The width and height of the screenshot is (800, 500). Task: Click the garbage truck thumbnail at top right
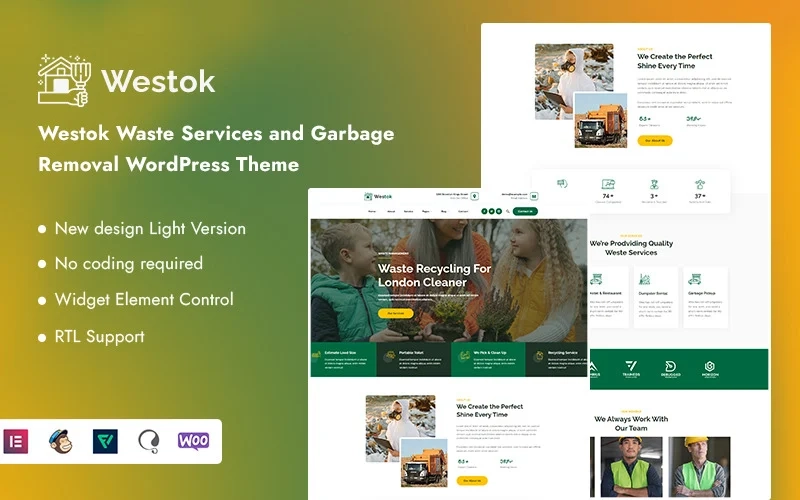(600, 120)
